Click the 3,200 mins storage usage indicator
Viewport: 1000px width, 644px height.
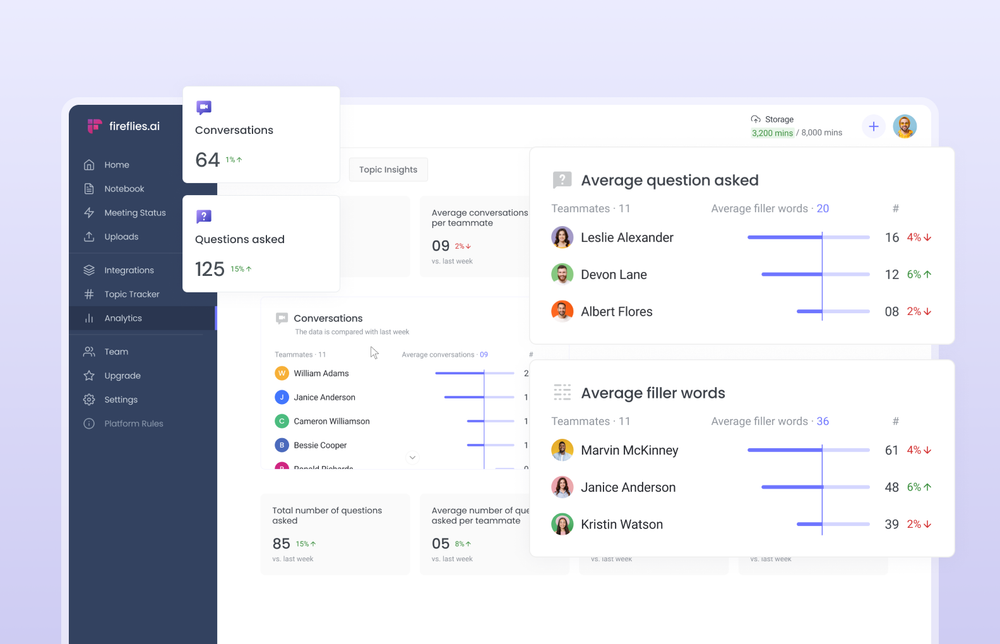coord(770,132)
